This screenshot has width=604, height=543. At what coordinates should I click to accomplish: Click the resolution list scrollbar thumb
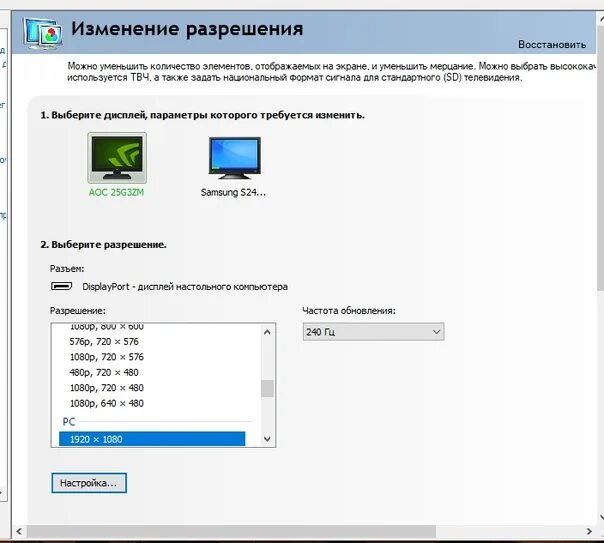pyautogui.click(x=267, y=388)
